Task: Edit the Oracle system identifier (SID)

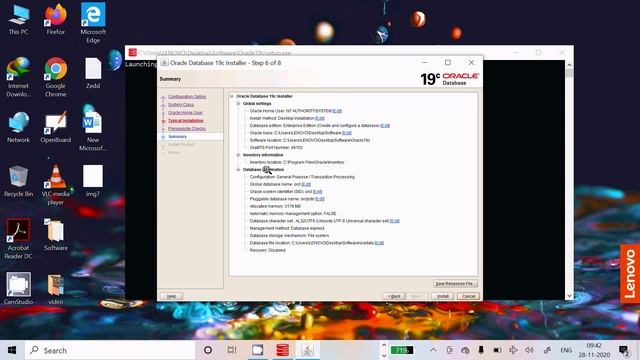Action: 318,192
